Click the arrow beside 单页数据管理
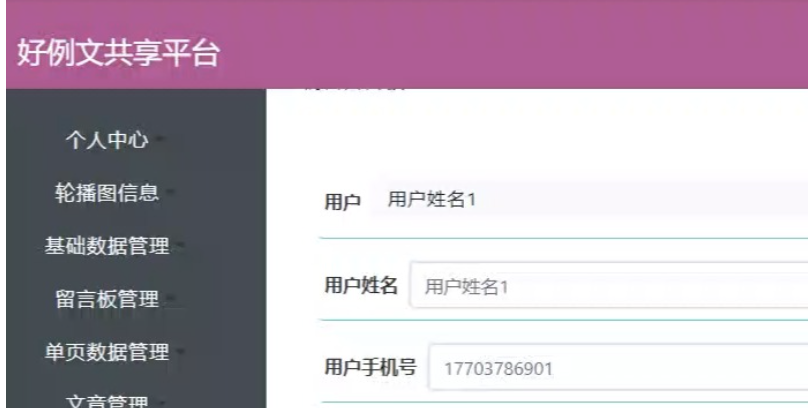Image resolution: width=808 pixels, height=408 pixels. coord(181,350)
